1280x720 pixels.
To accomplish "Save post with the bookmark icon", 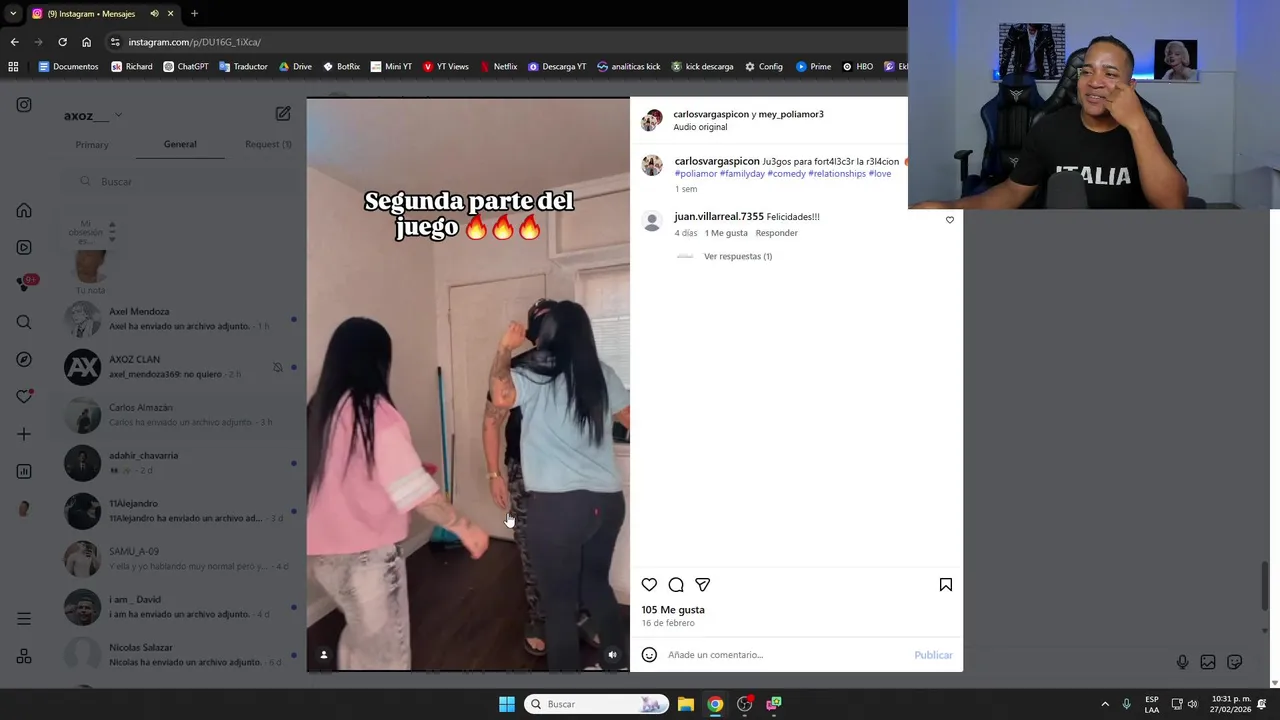I will pos(945,585).
